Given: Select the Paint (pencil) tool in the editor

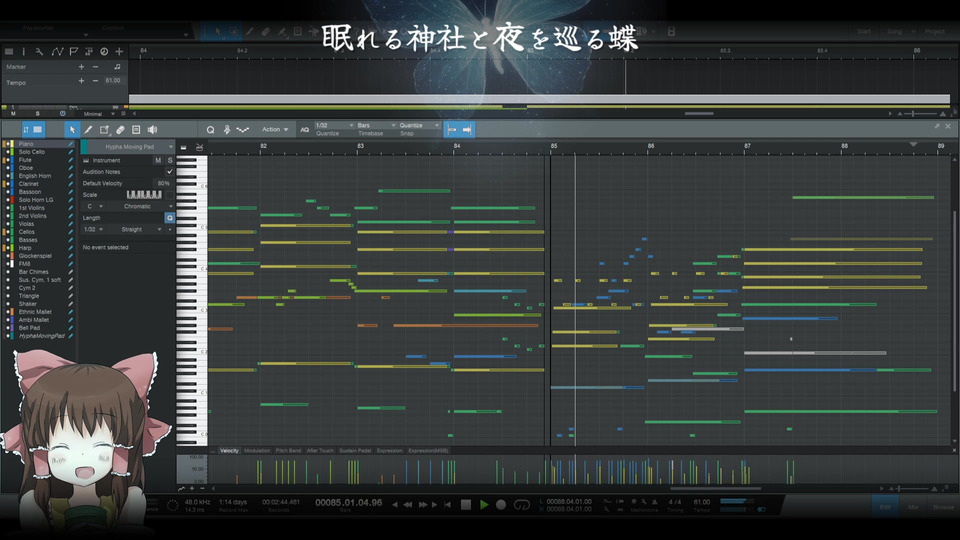Looking at the screenshot, I should click(88, 130).
